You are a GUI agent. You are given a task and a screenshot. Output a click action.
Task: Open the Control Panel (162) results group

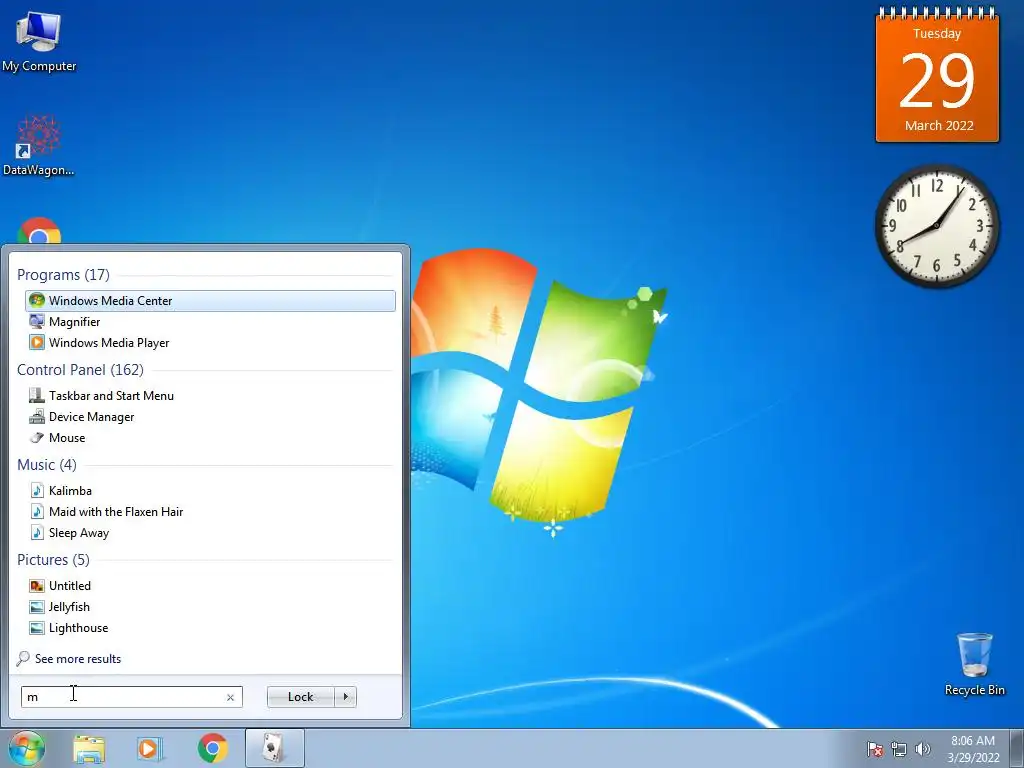(x=80, y=370)
